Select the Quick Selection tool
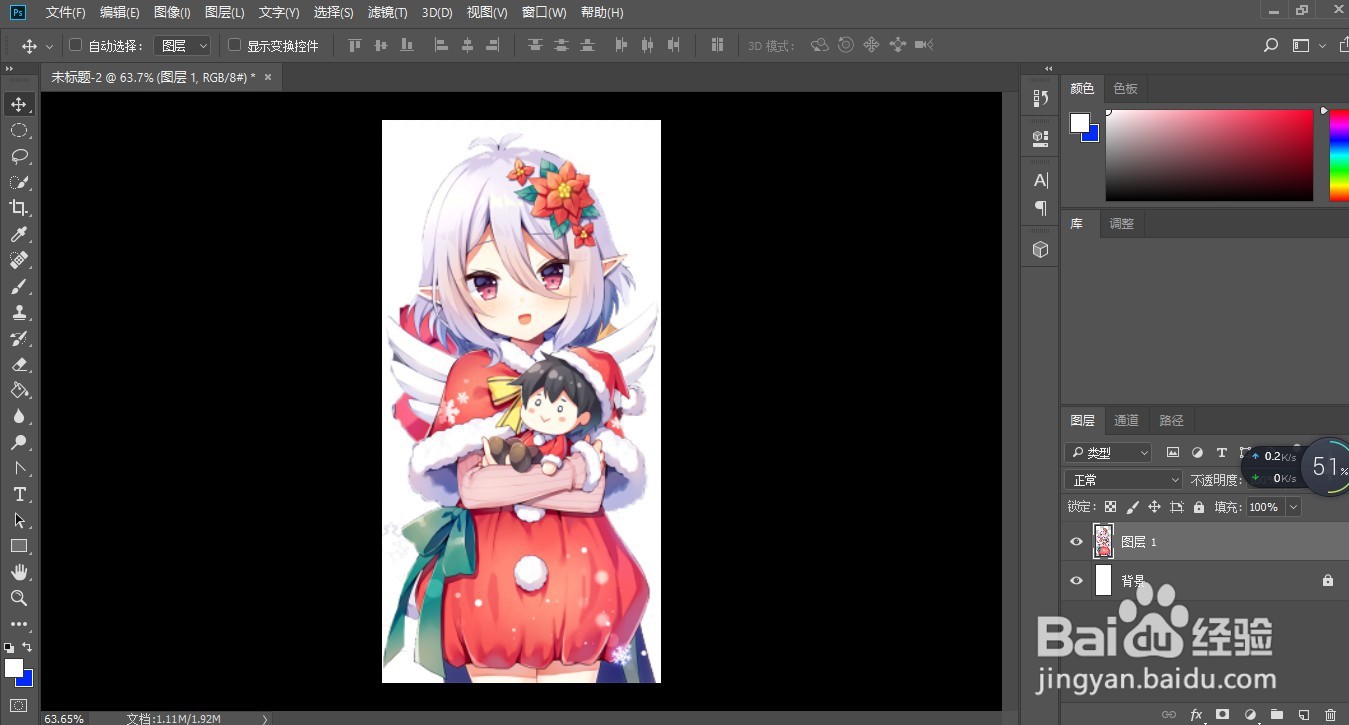Image resolution: width=1349 pixels, height=725 pixels. (19, 182)
